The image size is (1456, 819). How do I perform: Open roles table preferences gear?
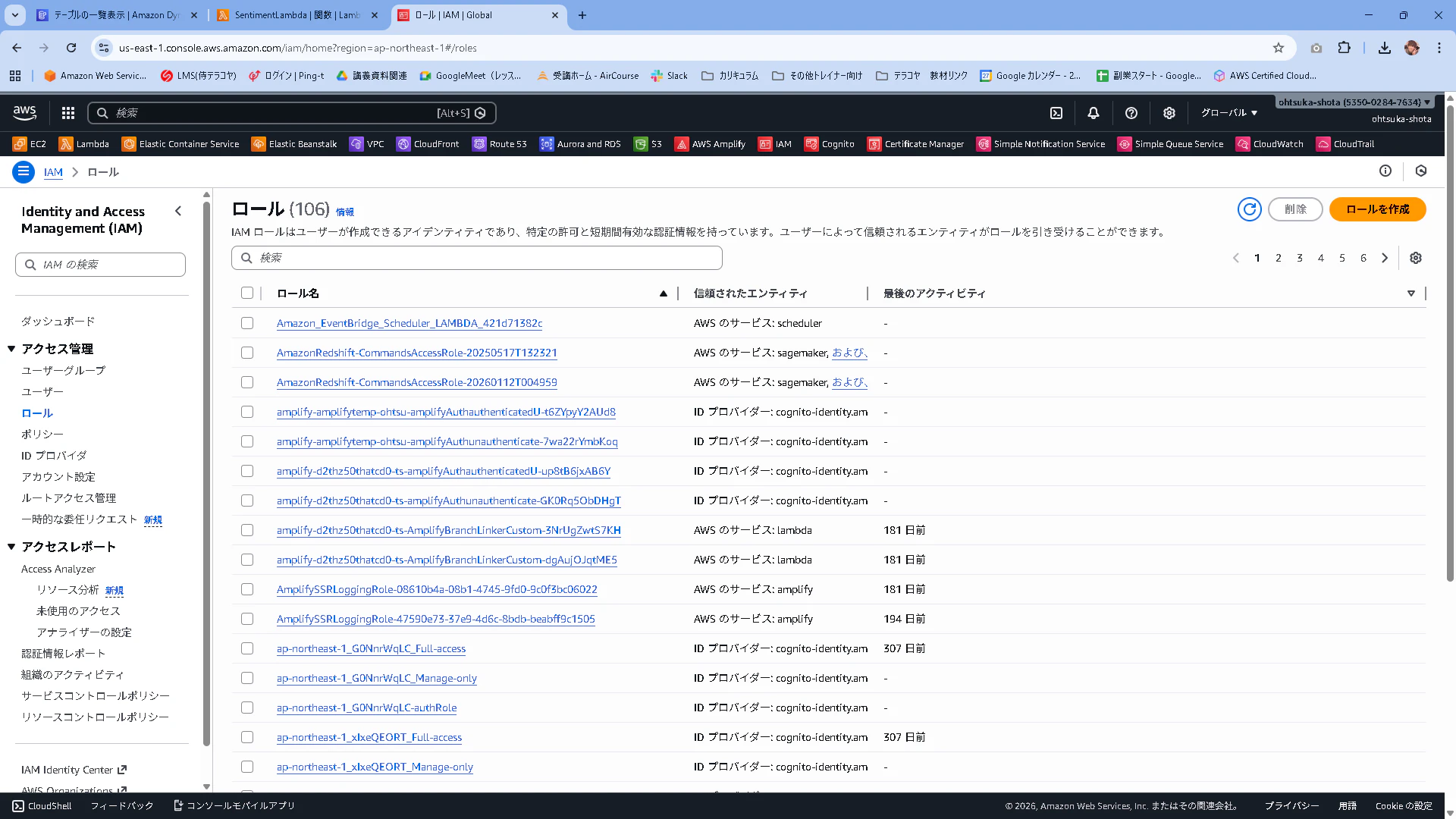pyautogui.click(x=1416, y=258)
